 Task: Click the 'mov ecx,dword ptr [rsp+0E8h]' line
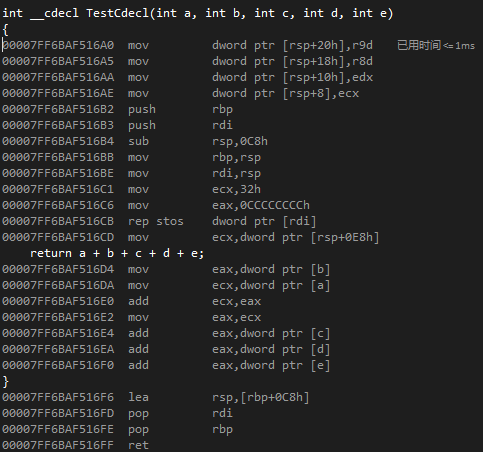point(191,237)
